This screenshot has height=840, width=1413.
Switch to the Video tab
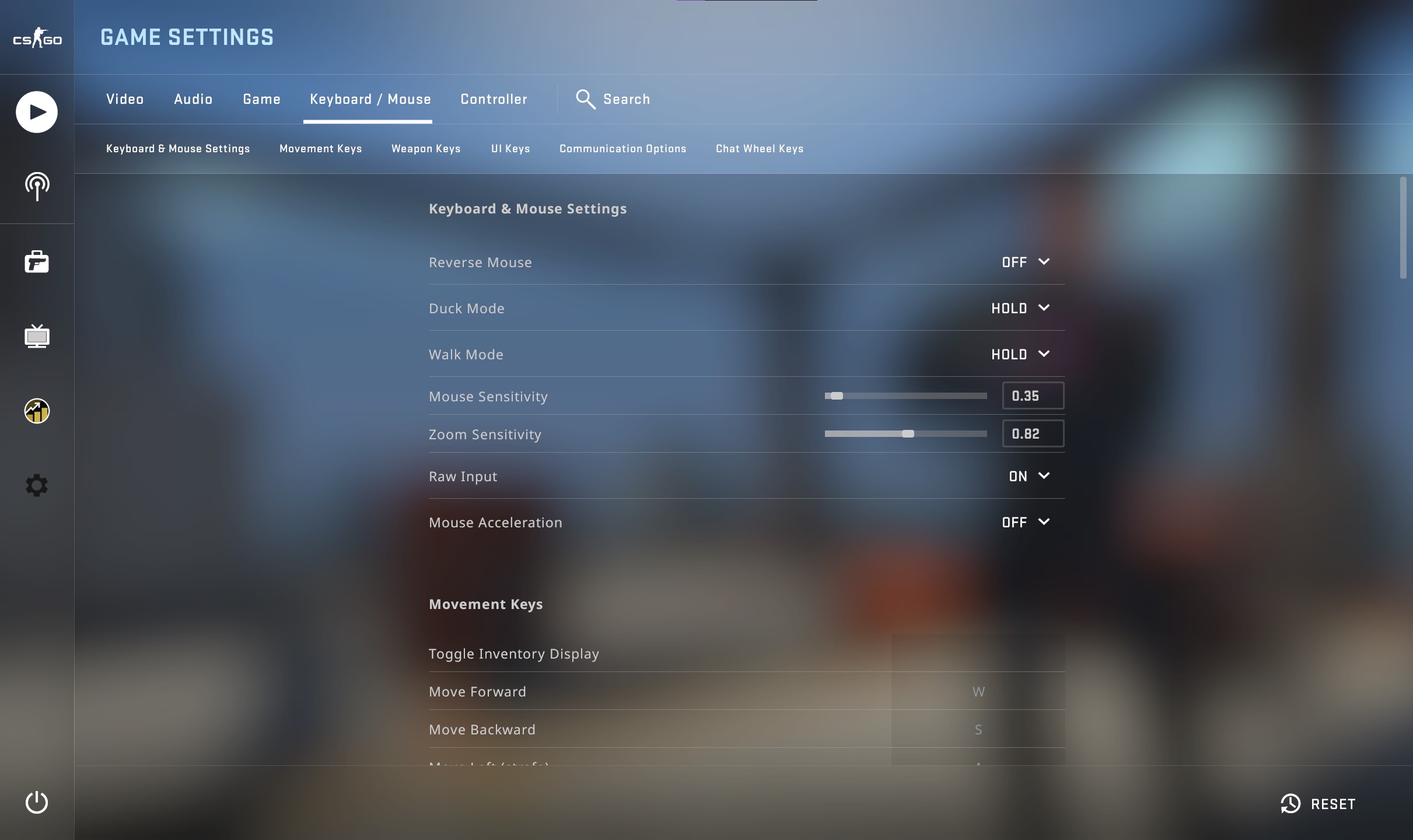coord(125,99)
